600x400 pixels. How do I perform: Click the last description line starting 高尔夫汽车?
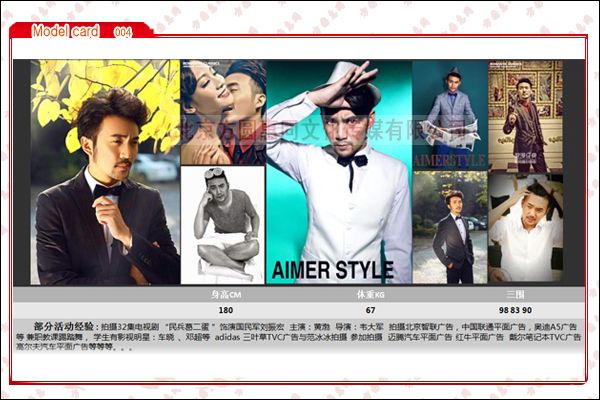pyautogui.click(x=75, y=347)
